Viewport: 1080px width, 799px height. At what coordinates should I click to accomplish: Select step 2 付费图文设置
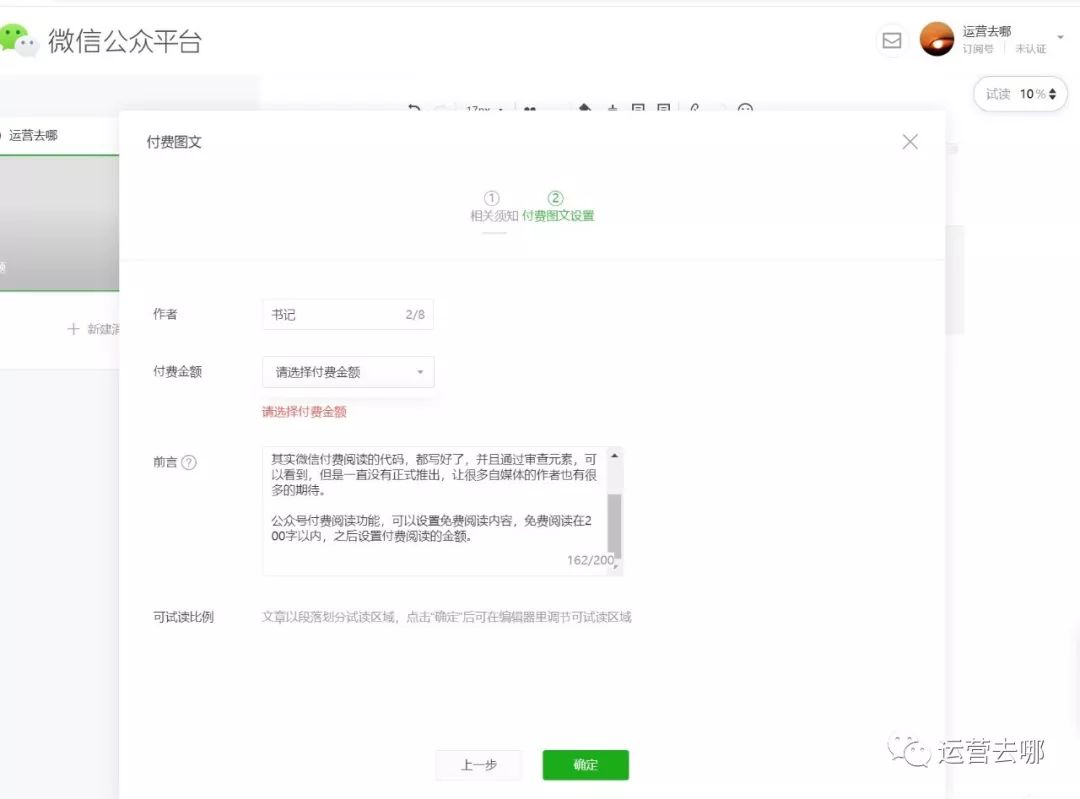pos(557,207)
